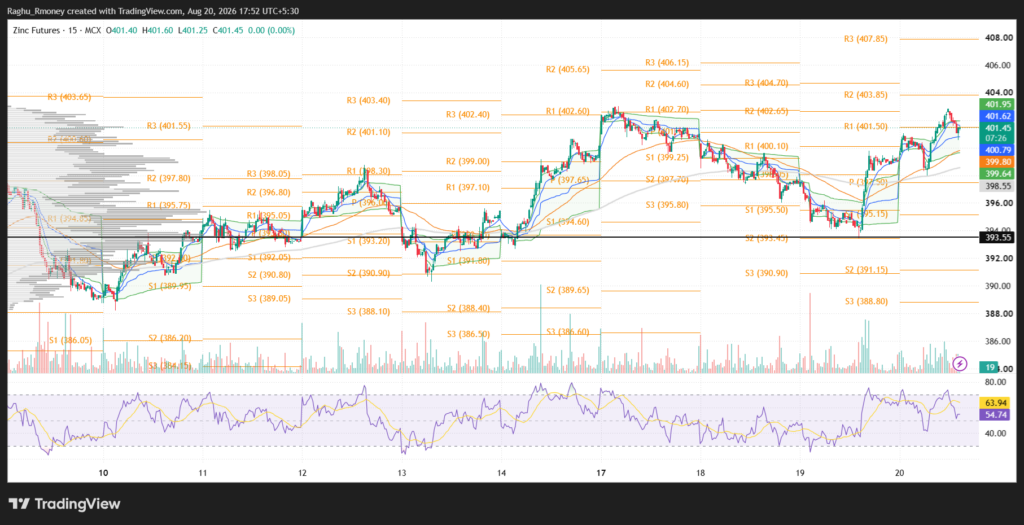Click date label 19 on time axis

(x=799, y=472)
